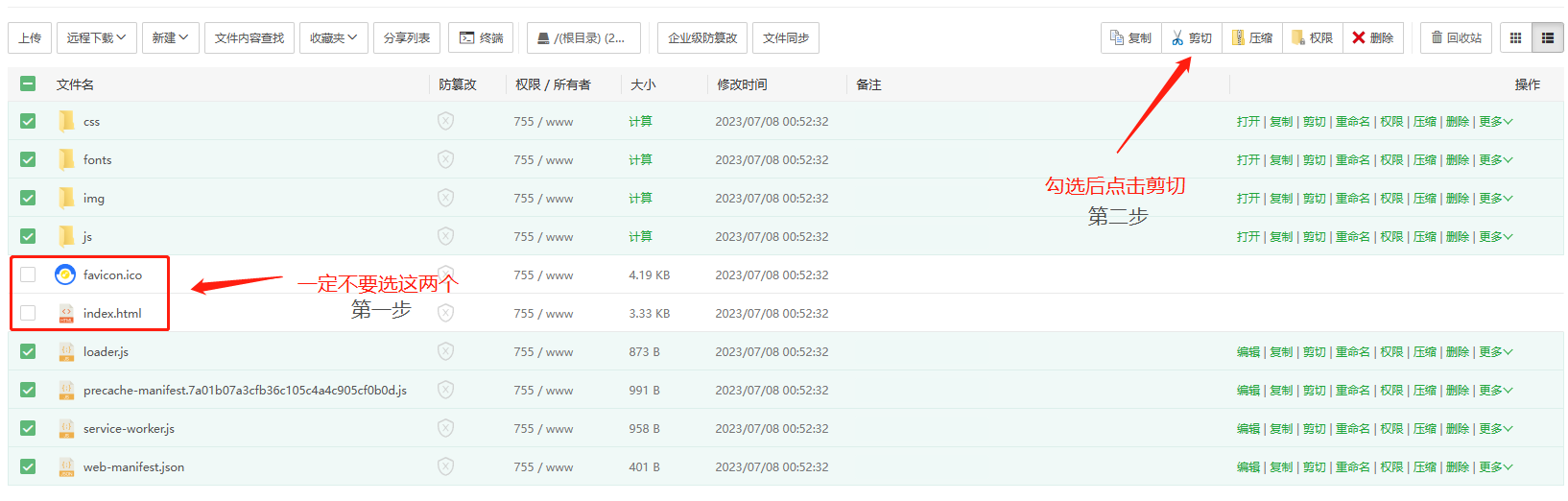
Task: Expand the Remote Download (远程下载) dropdown
Action: [x=96, y=38]
